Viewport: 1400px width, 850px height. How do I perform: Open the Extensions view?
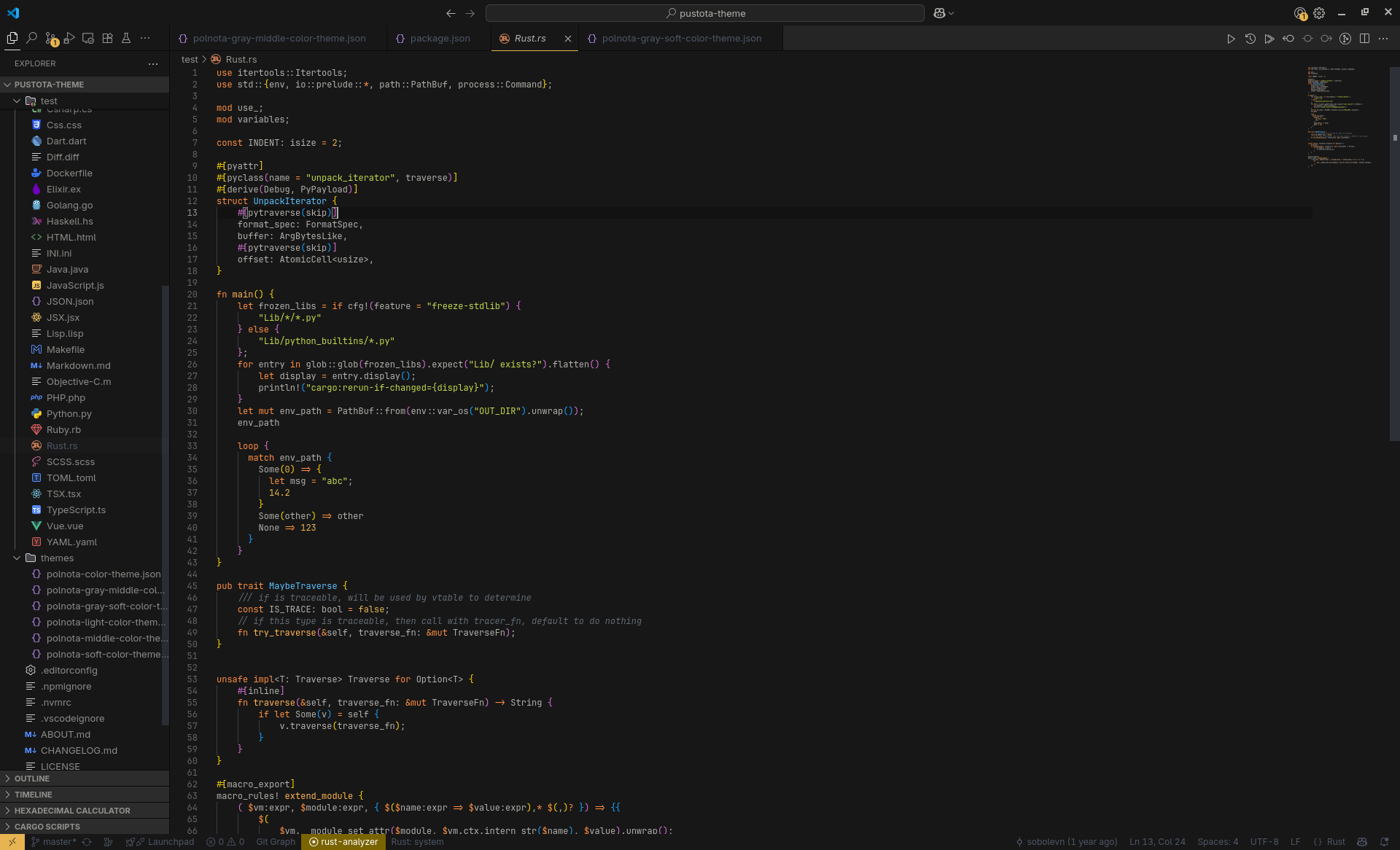point(107,39)
